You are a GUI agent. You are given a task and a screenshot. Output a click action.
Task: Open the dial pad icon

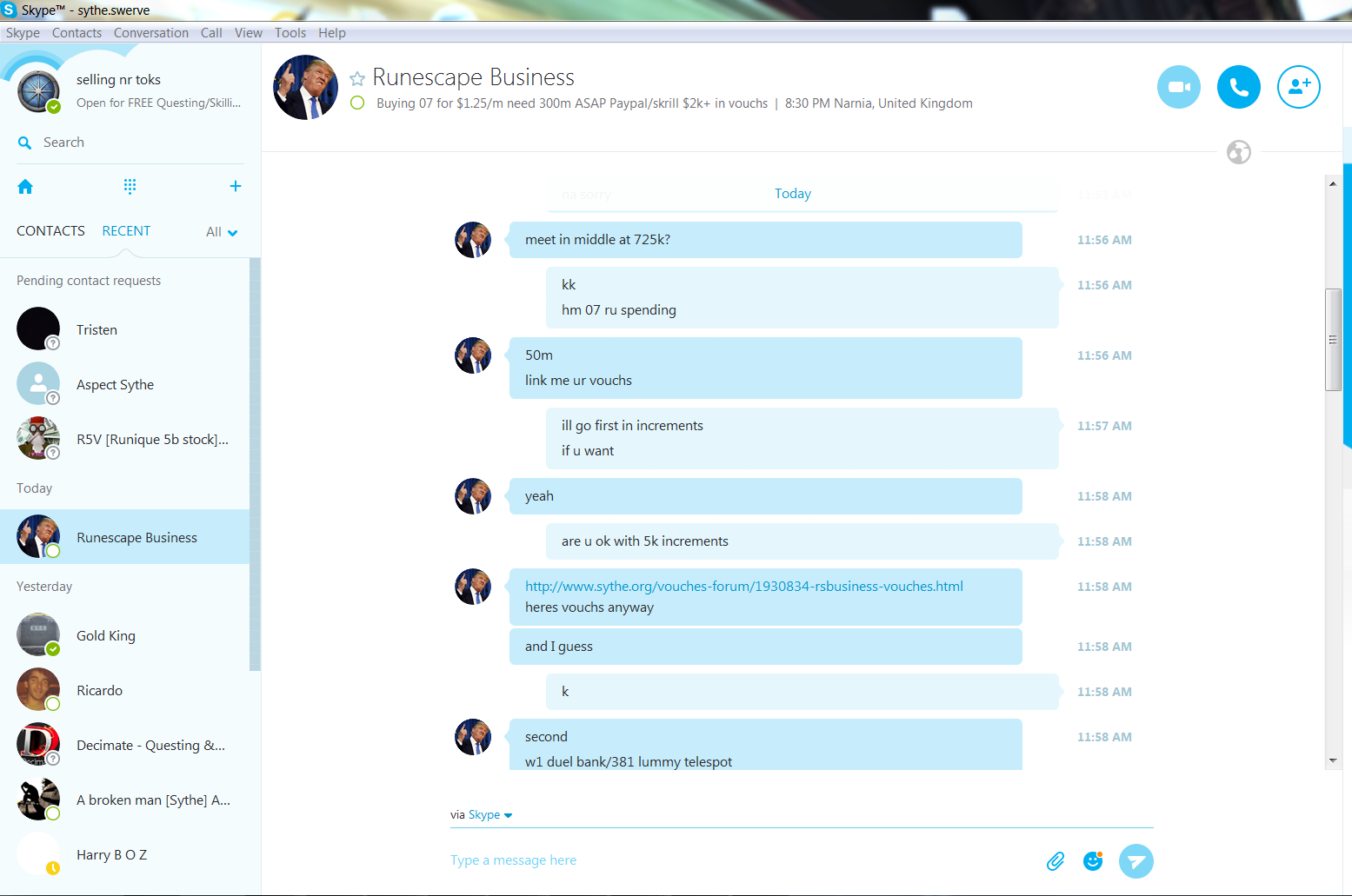click(130, 186)
